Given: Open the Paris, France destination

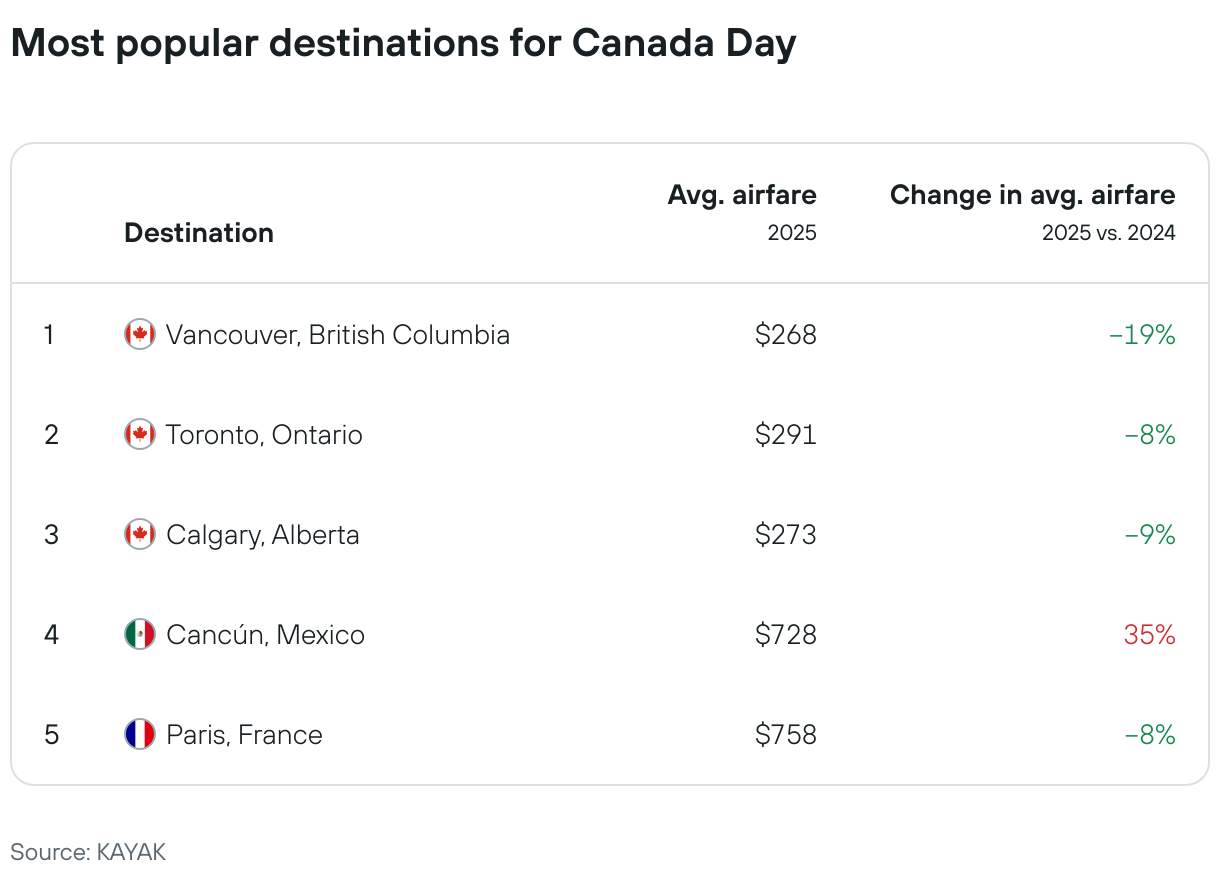Looking at the screenshot, I should 244,735.
